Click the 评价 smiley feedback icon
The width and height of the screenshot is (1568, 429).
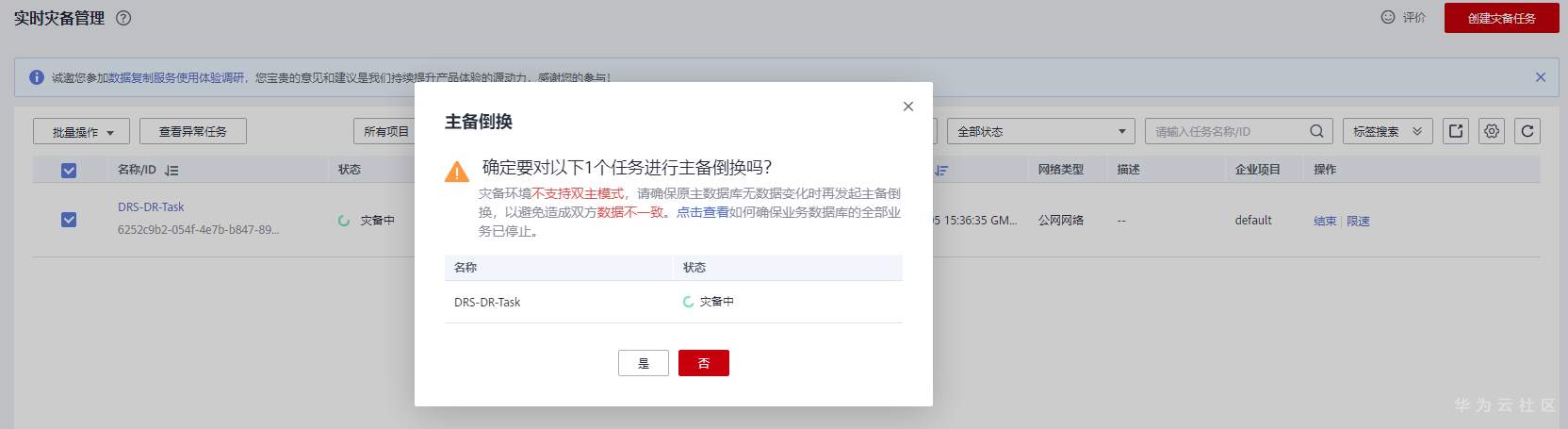coord(1387,17)
